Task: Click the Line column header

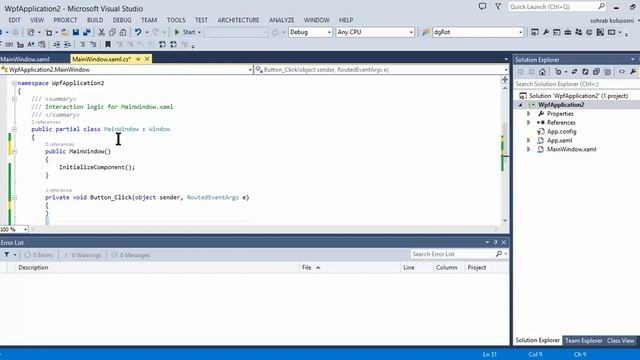Action: 409,268
